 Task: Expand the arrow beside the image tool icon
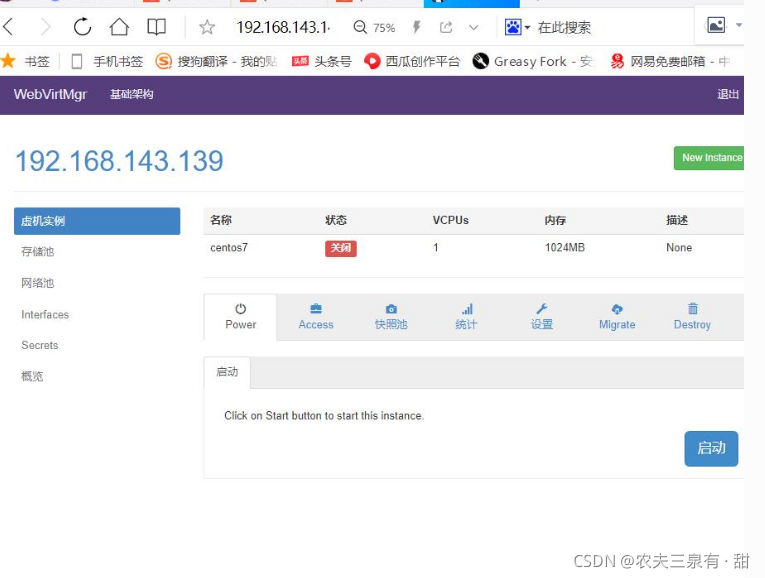pos(739,25)
